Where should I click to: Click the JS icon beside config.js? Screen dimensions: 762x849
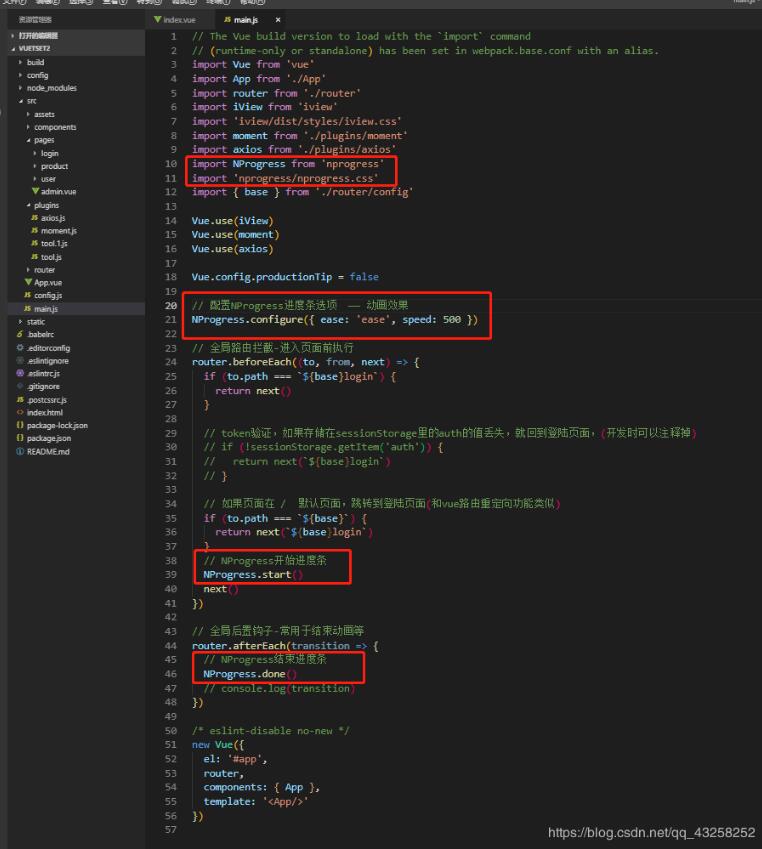28,295
